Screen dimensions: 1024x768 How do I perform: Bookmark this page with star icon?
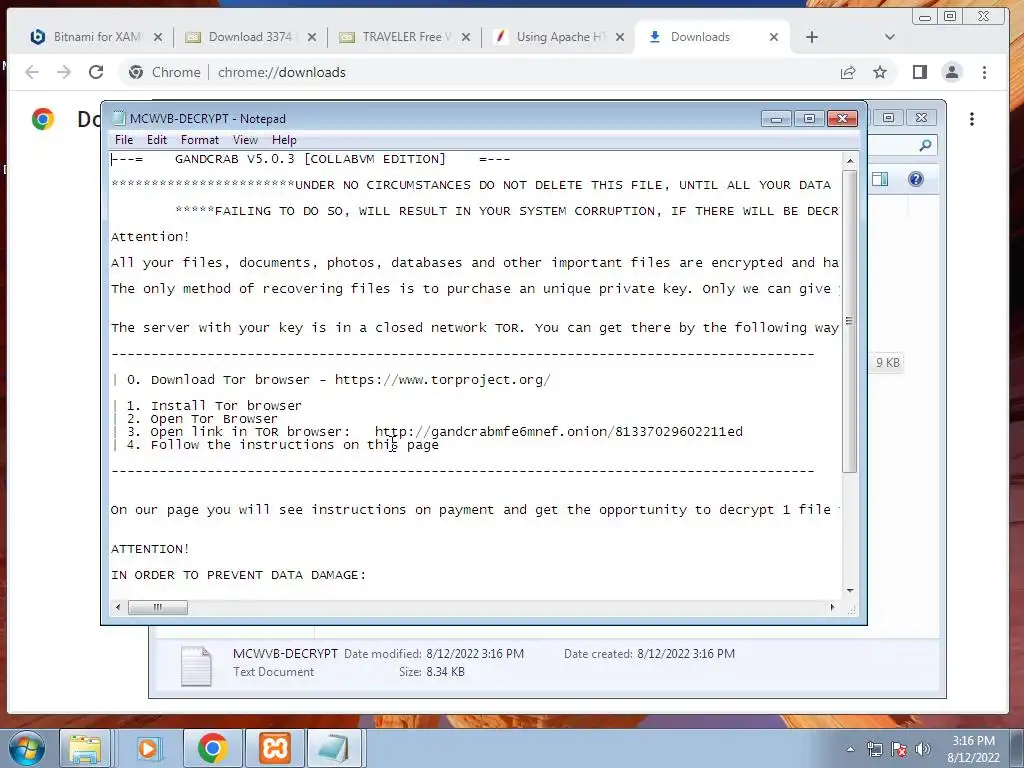(880, 72)
